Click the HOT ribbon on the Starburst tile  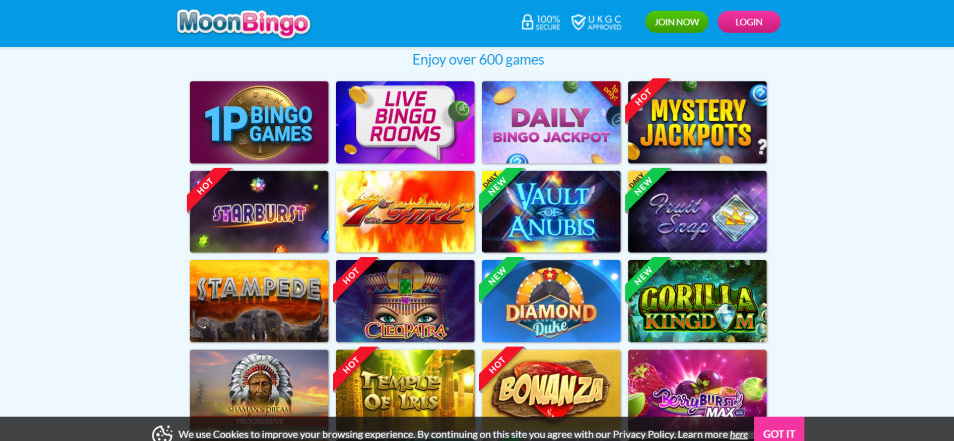207,187
